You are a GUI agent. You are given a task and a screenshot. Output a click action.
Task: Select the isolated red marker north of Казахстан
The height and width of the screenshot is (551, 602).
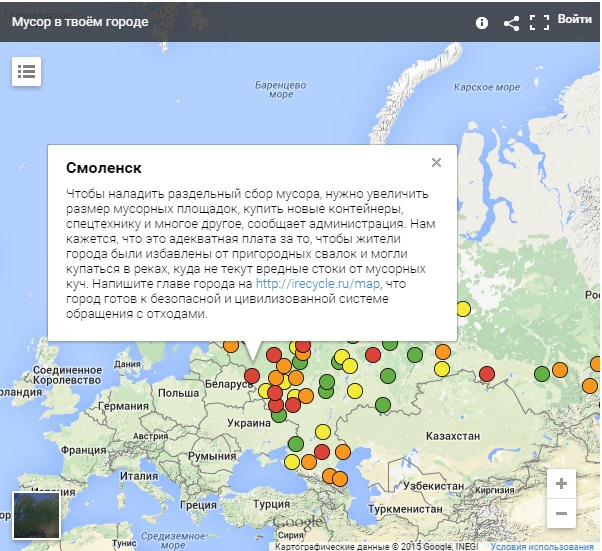coord(487,374)
